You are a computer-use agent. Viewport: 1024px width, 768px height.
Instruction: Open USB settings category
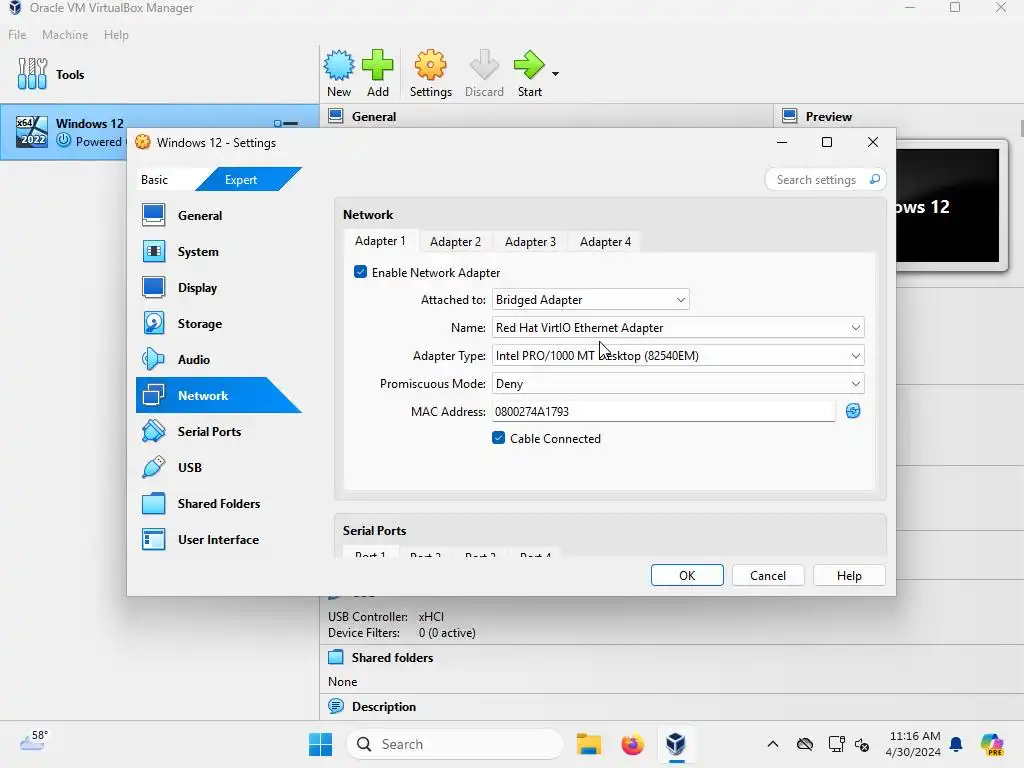(219, 467)
